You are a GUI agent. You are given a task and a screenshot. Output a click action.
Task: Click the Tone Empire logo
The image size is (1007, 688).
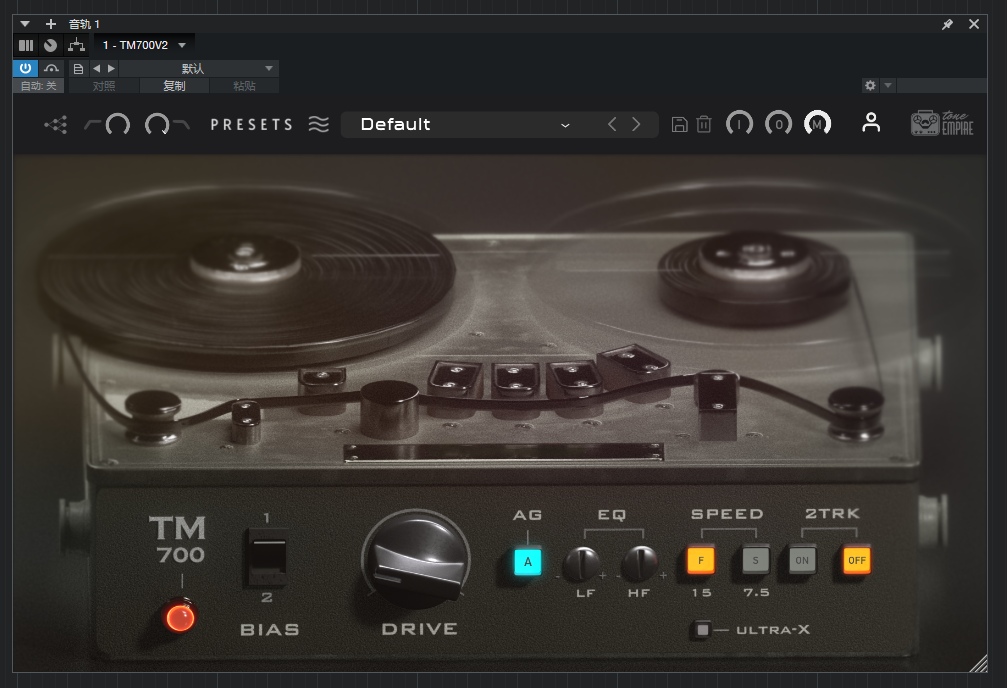[x=941, y=123]
